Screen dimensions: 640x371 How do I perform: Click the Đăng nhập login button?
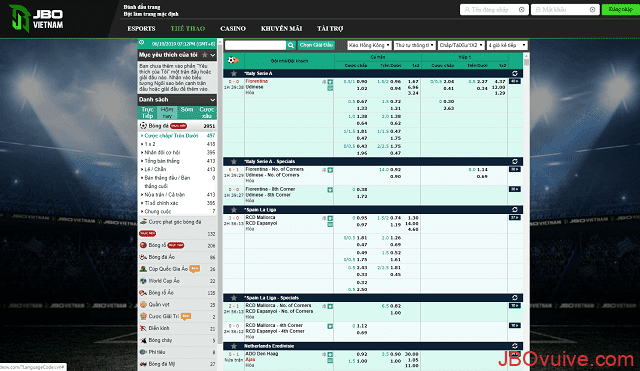point(620,9)
